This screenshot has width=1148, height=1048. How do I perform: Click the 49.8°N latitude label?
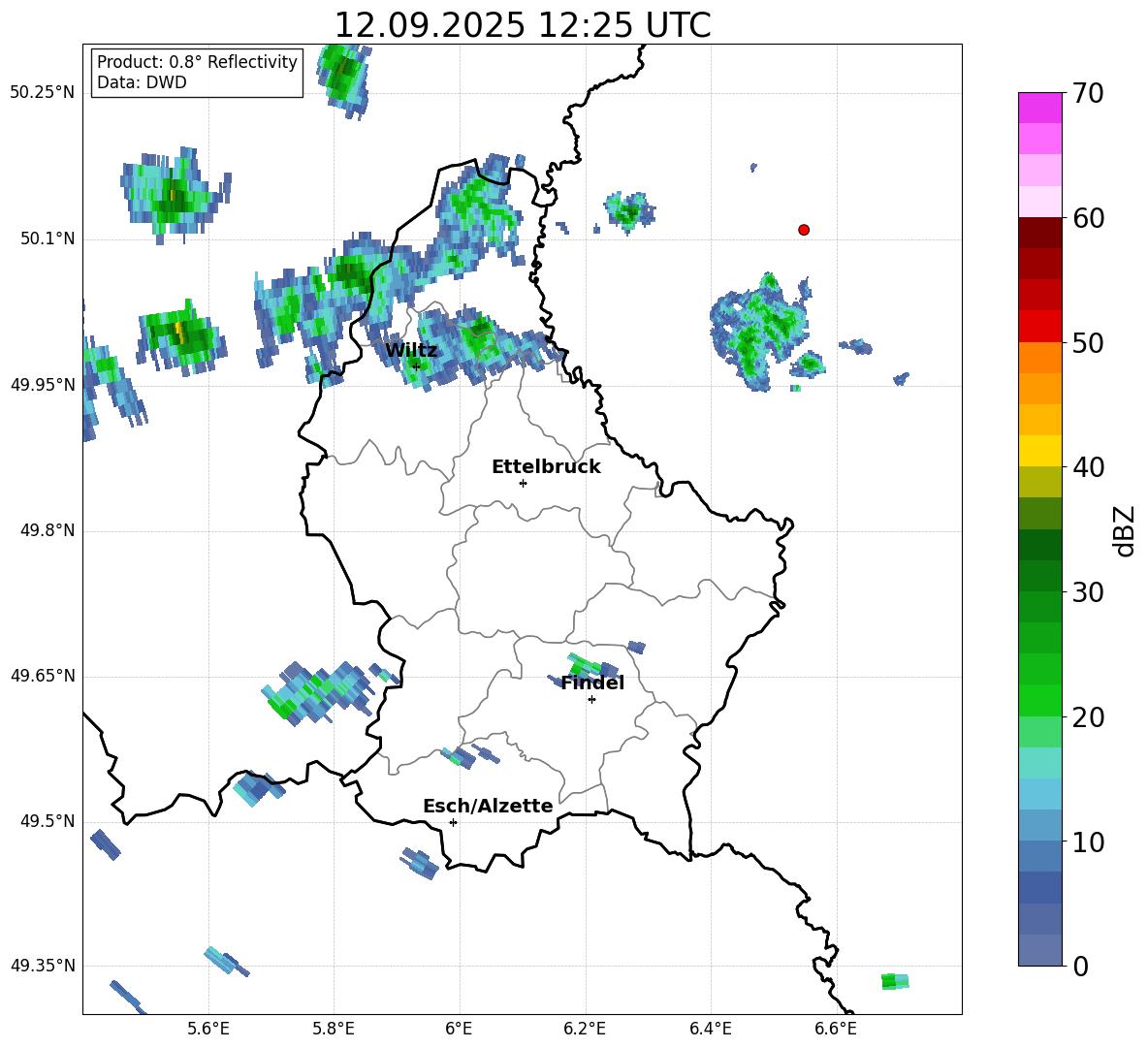[x=48, y=530]
